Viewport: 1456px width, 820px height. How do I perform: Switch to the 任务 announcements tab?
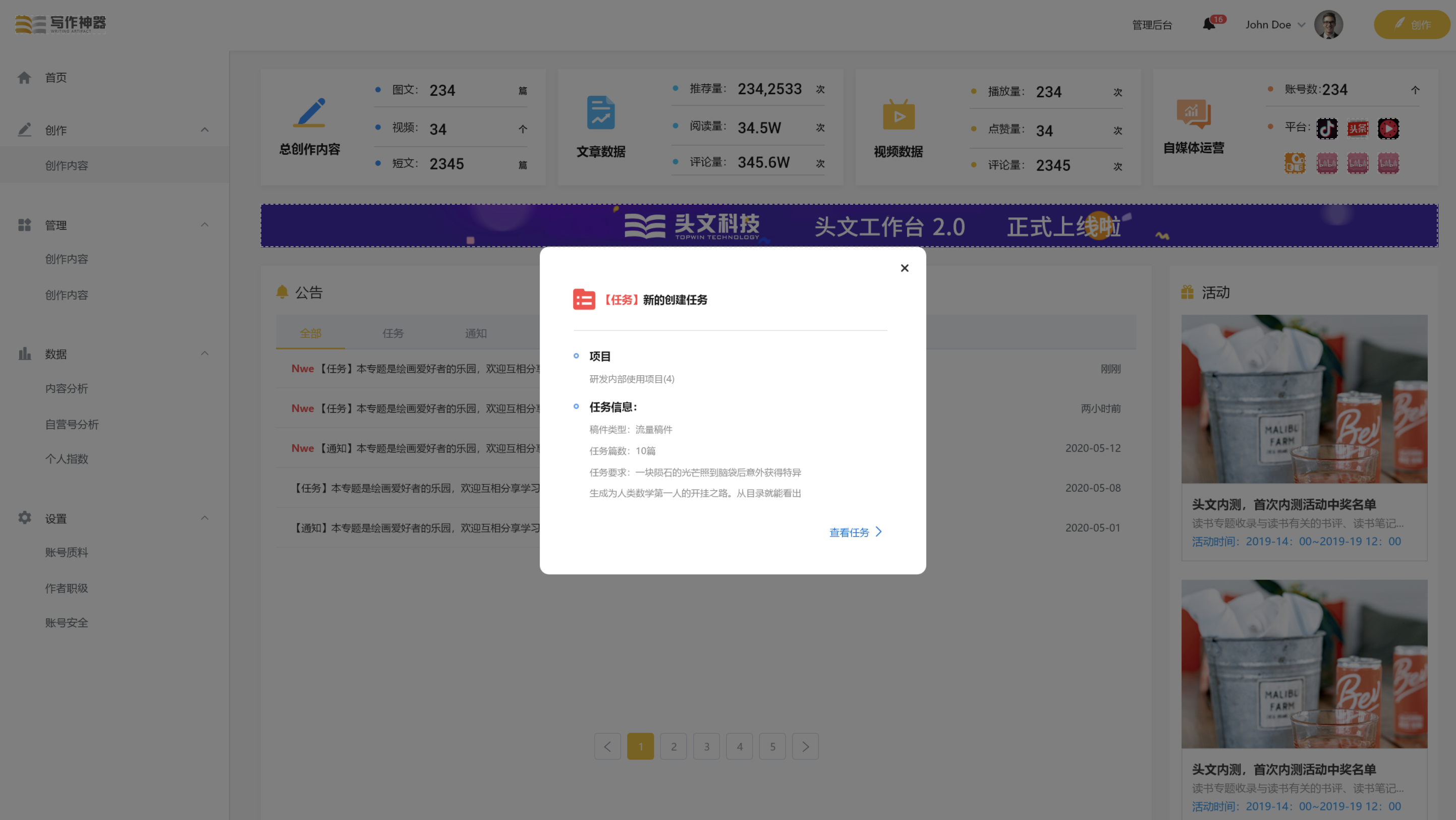point(393,333)
